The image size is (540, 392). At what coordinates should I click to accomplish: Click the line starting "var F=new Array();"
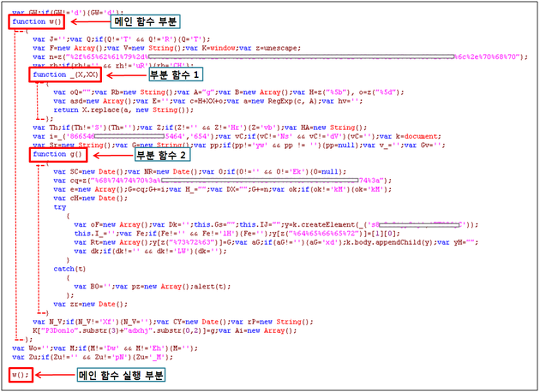point(167,48)
